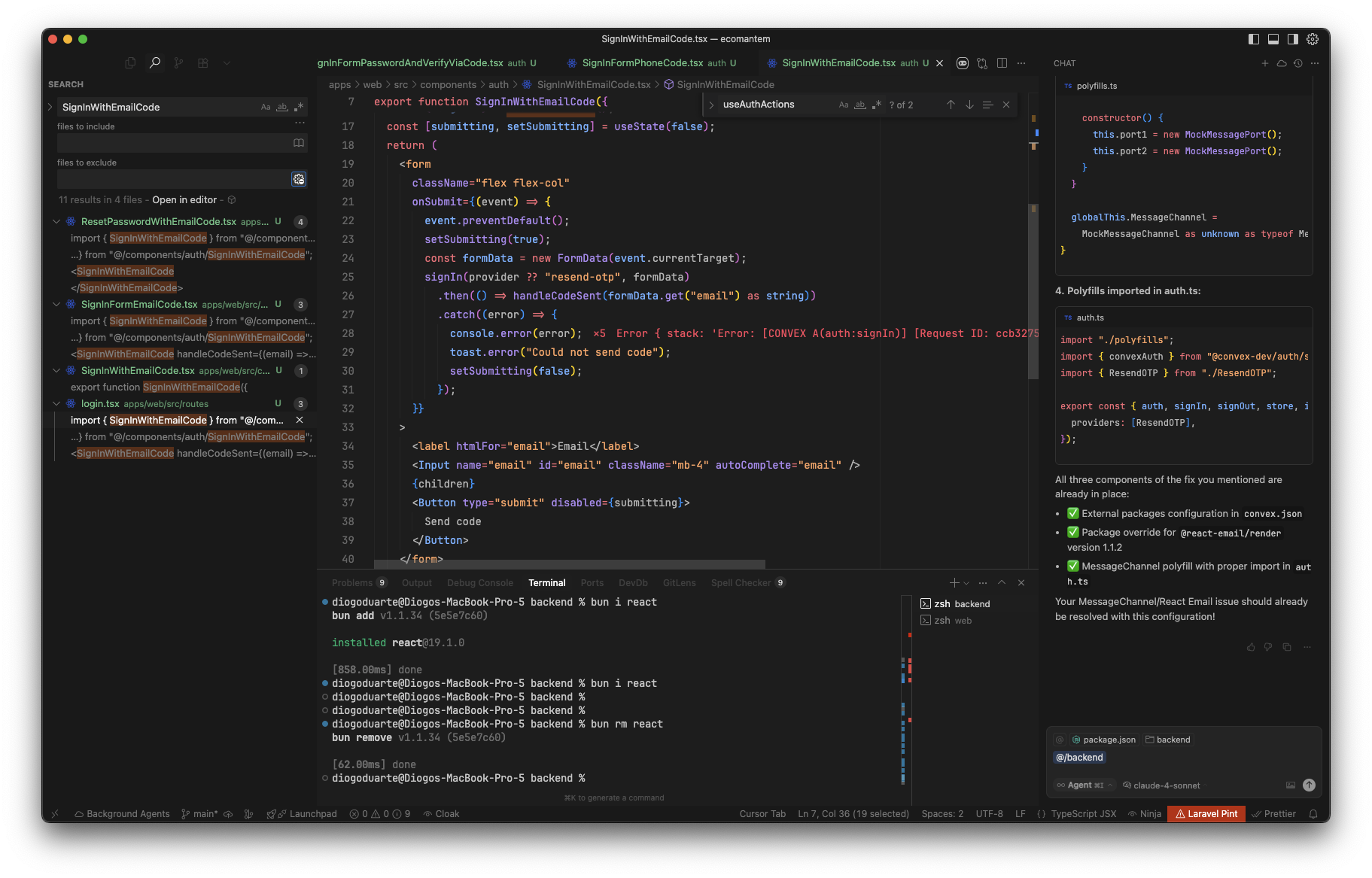The width and height of the screenshot is (1372, 878).
Task: Toggle replace expander in find widget
Action: point(711,105)
